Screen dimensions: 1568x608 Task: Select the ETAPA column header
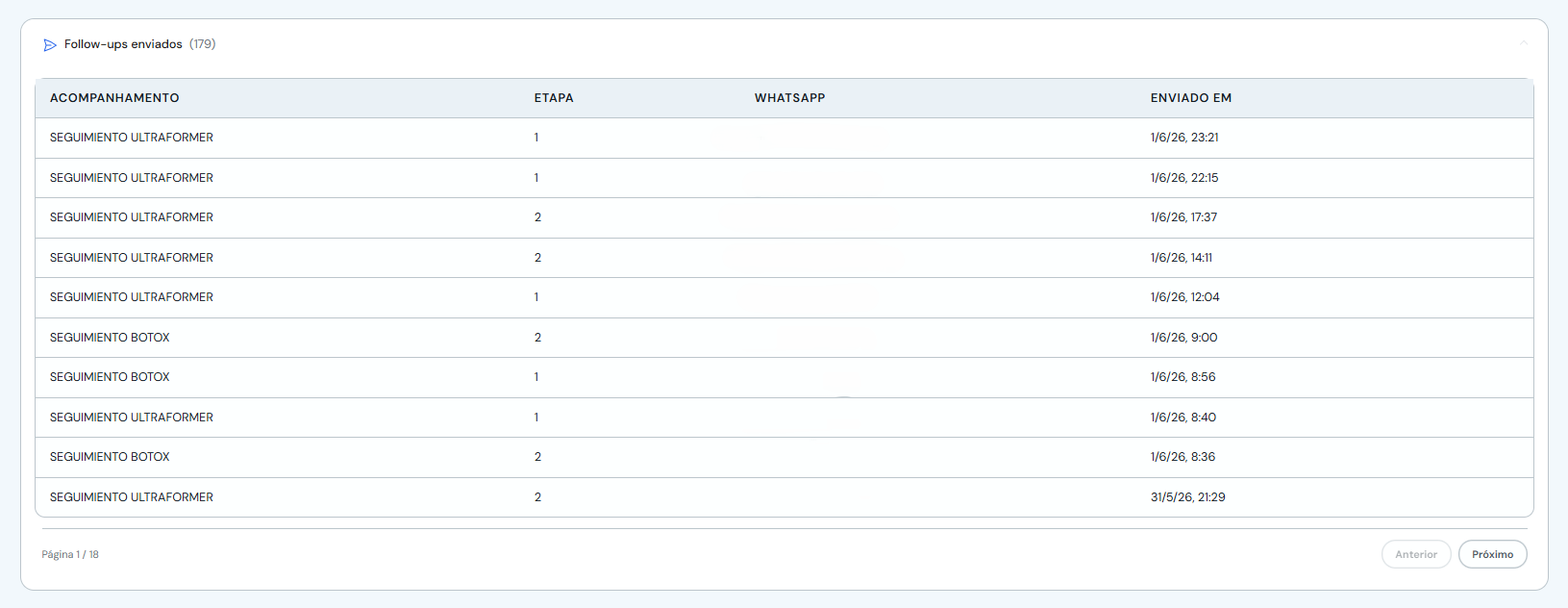click(554, 98)
